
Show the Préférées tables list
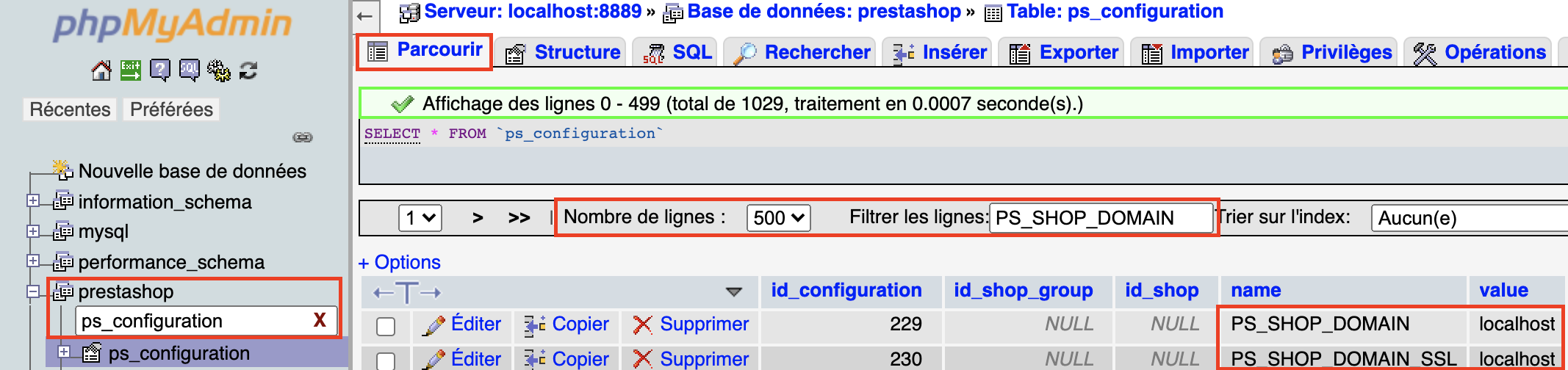[x=171, y=109]
